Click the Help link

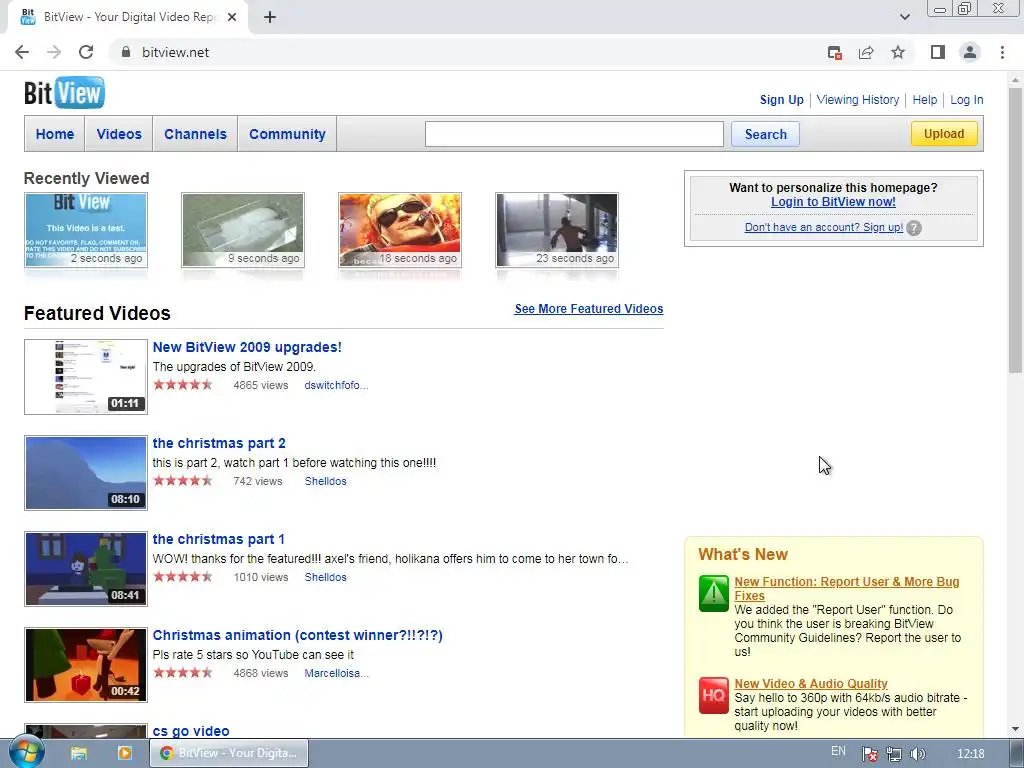(924, 100)
